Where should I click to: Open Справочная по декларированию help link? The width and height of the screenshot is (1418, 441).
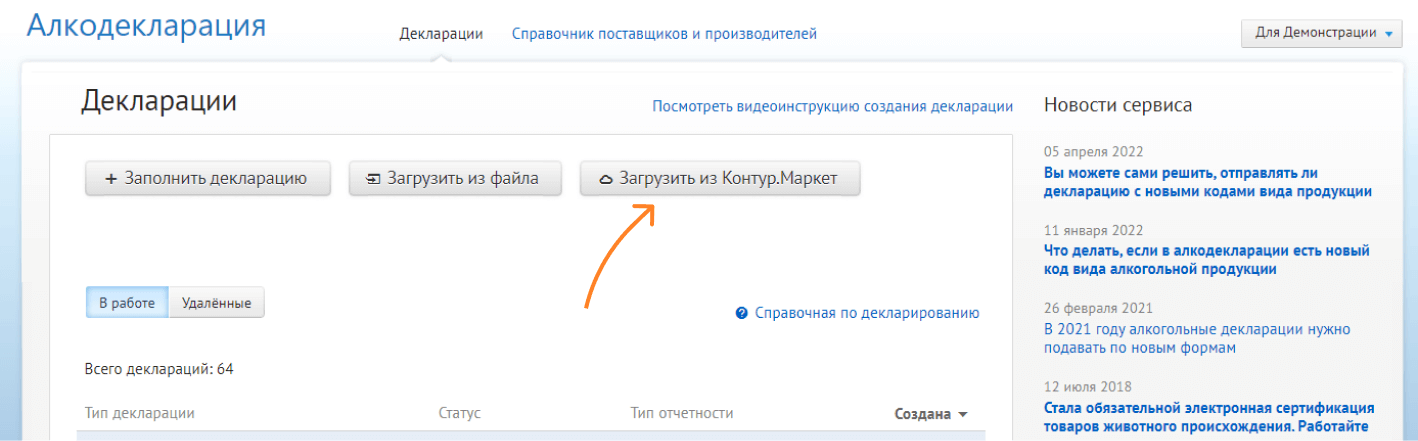[866, 313]
